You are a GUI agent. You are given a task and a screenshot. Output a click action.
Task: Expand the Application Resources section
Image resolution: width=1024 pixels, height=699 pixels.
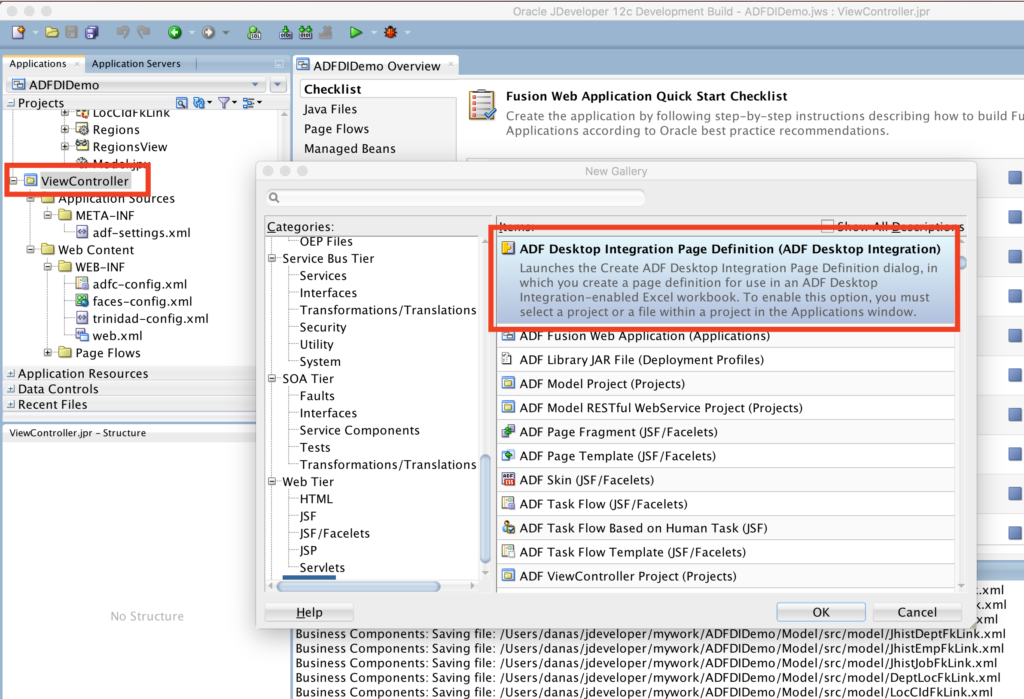click(11, 374)
